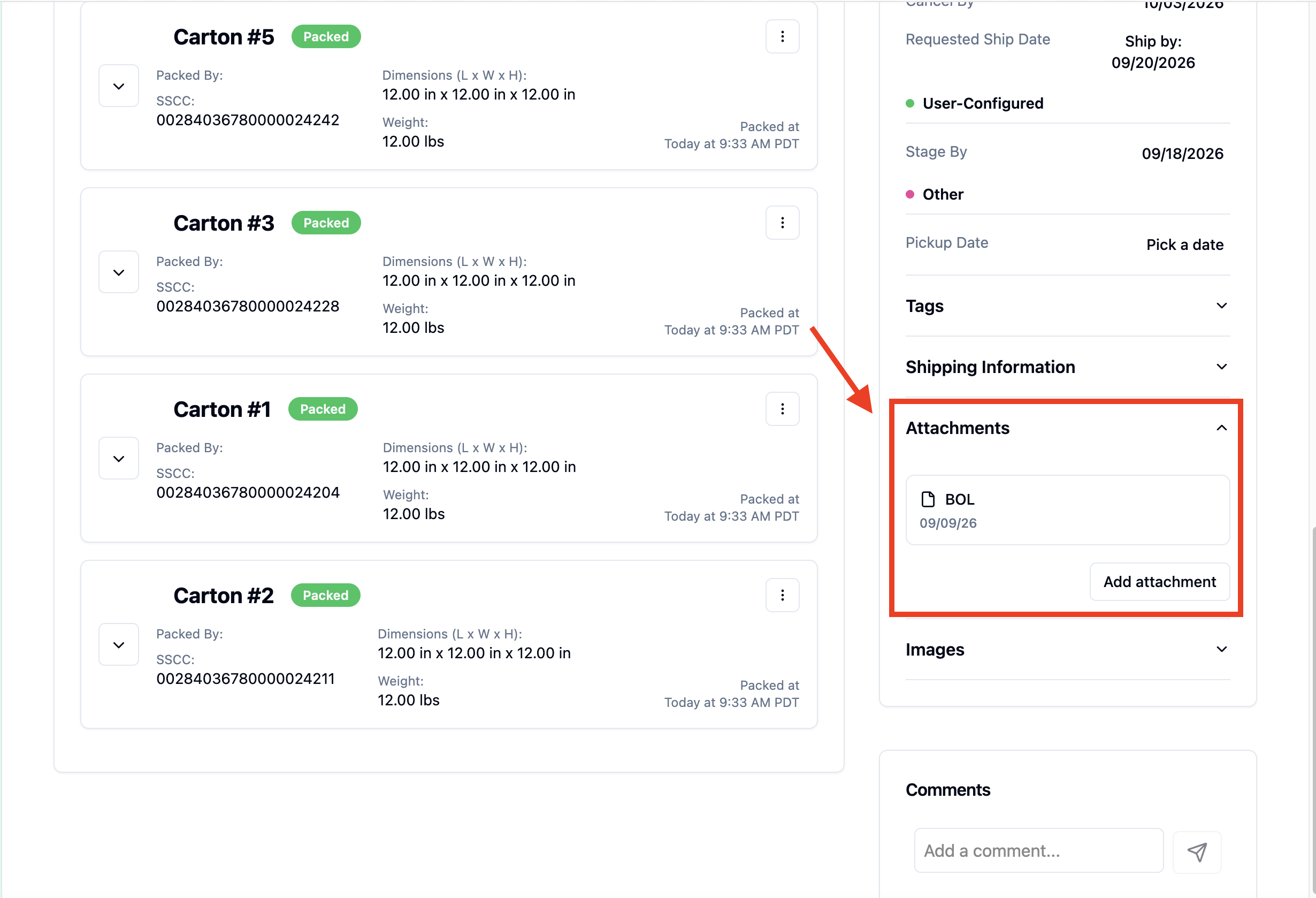Click the Packed badge on Carton #1

(x=323, y=409)
